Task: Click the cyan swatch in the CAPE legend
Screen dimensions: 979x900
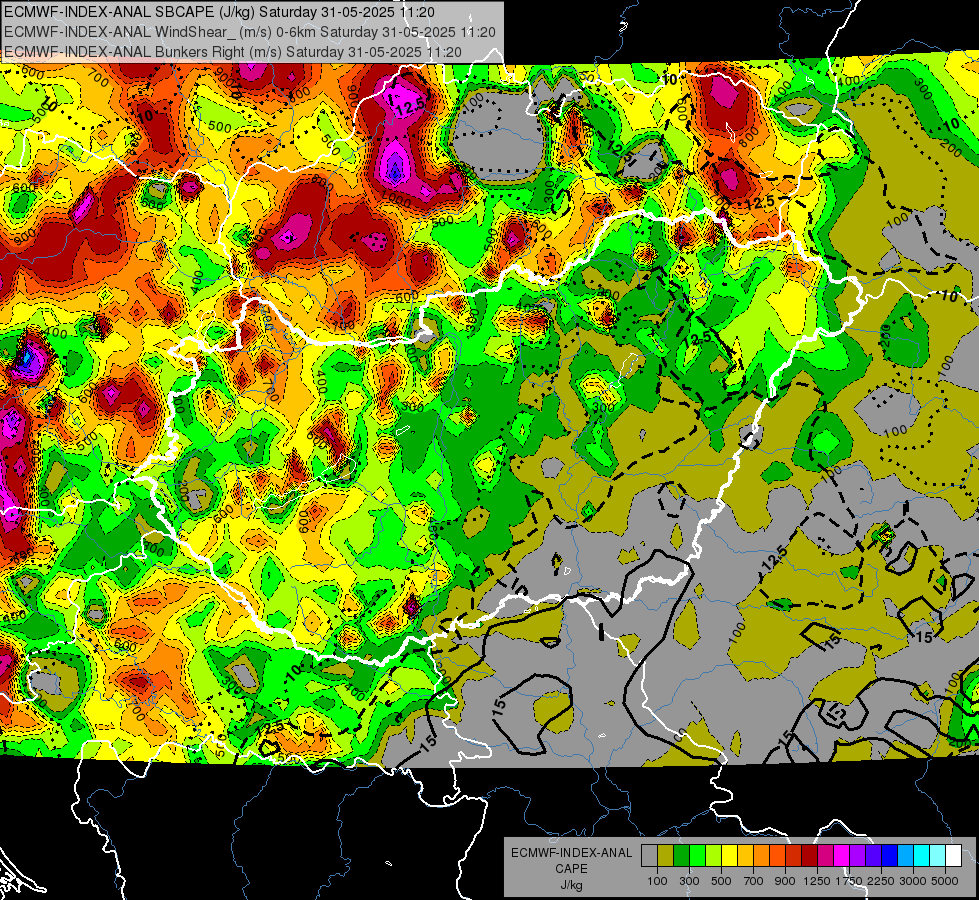Action: click(922, 855)
